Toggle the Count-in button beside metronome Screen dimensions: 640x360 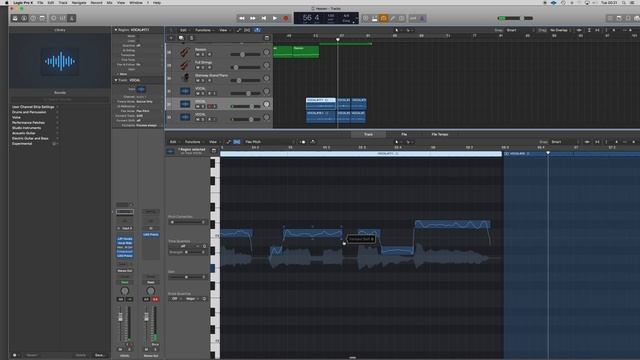coord(413,18)
